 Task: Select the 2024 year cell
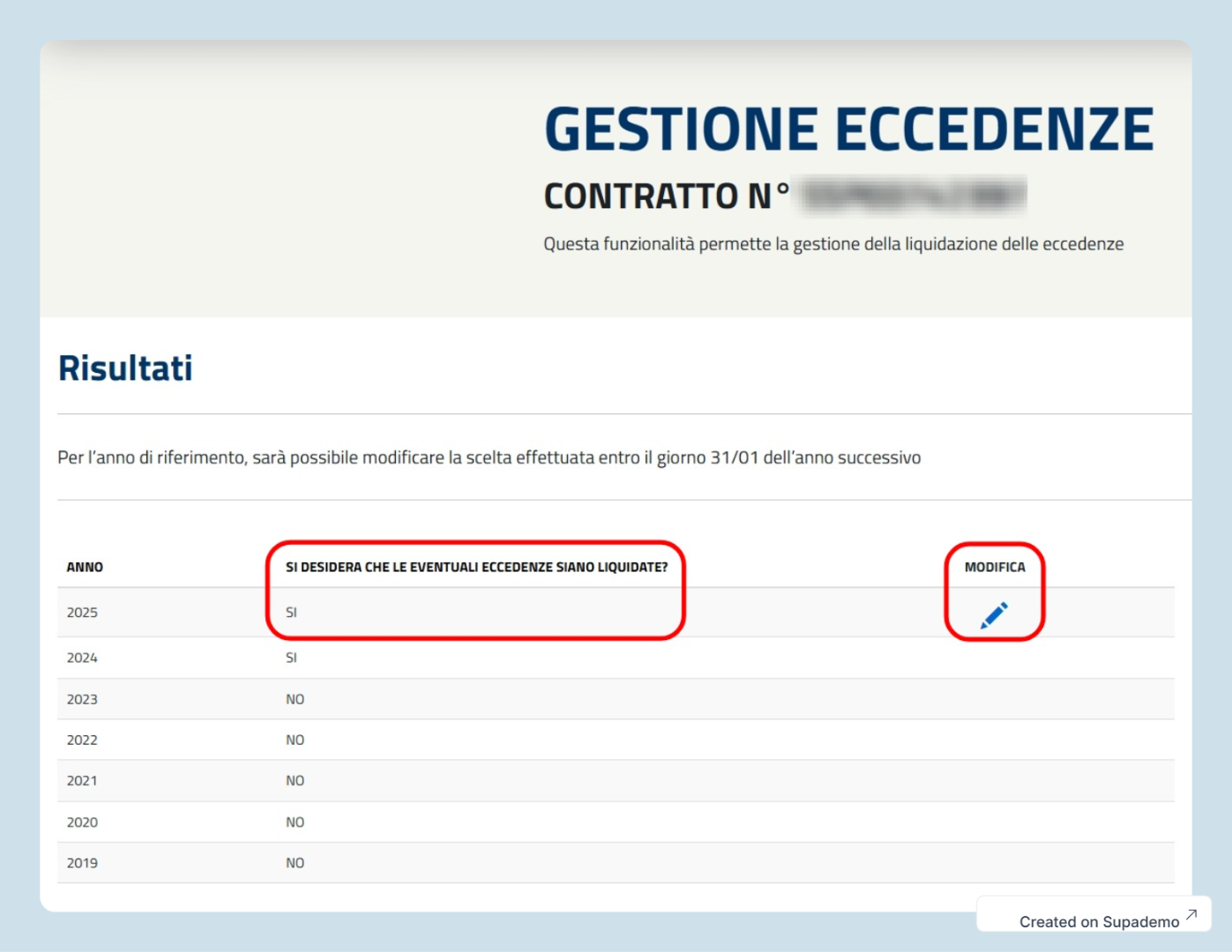click(x=82, y=658)
